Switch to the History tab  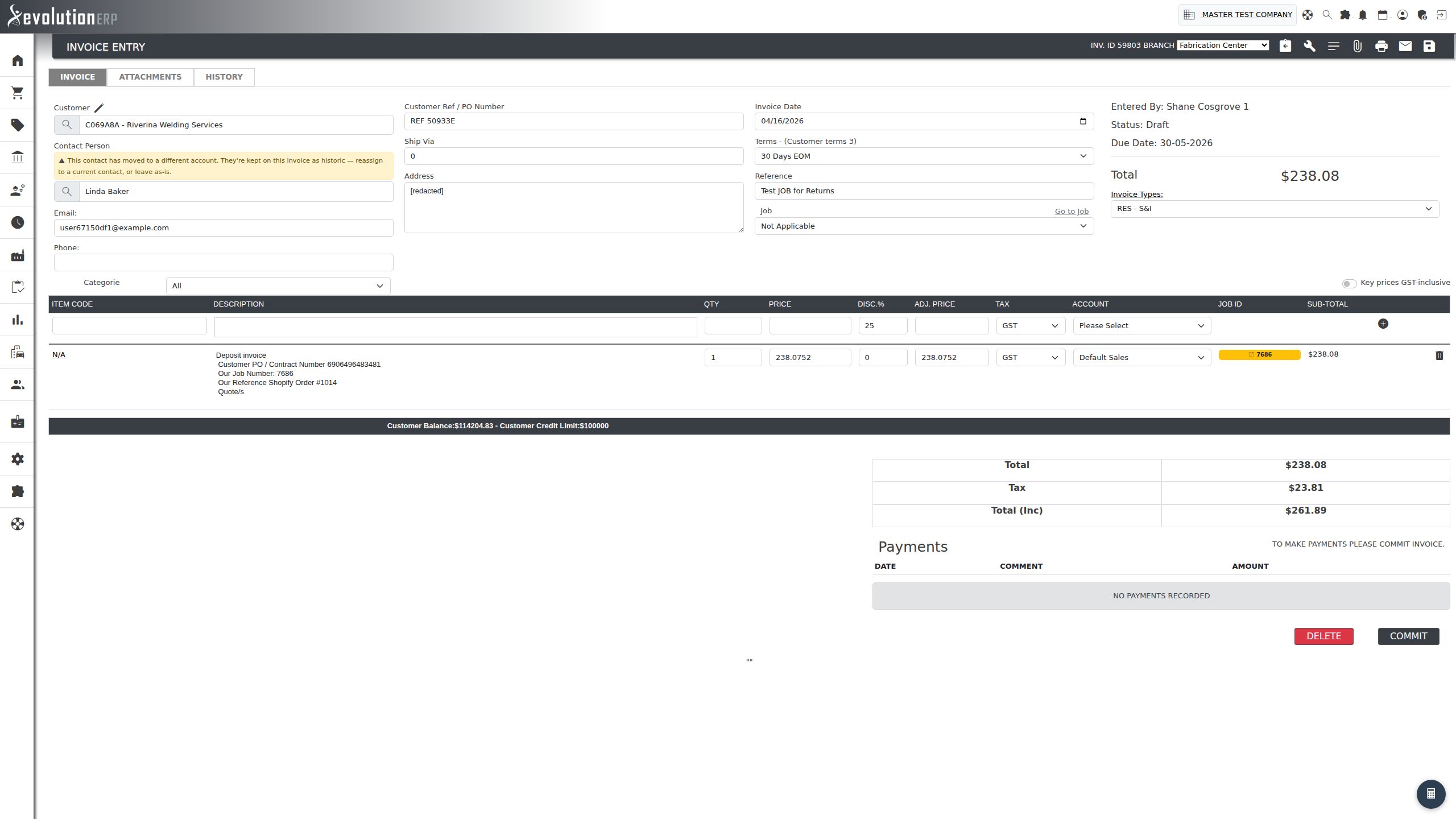click(224, 77)
